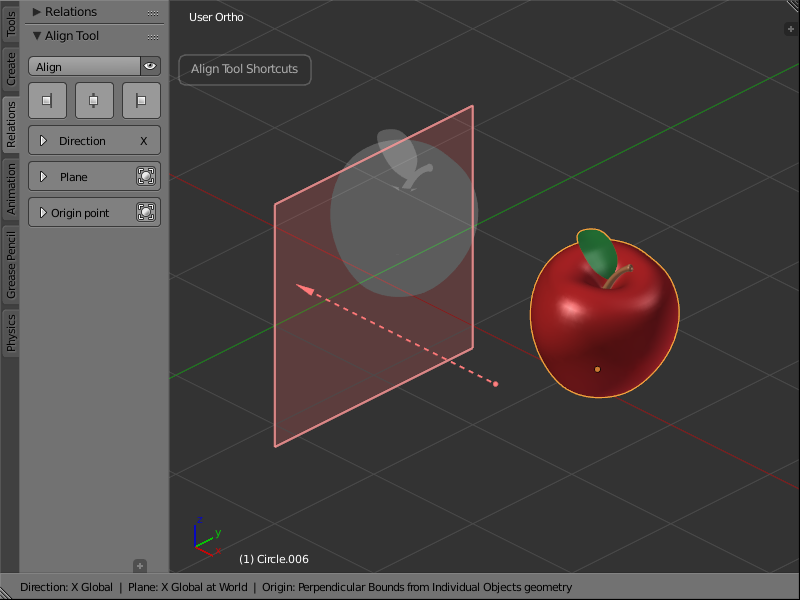
Task: Click the plus icon at bottom of tool shelf
Action: (141, 565)
